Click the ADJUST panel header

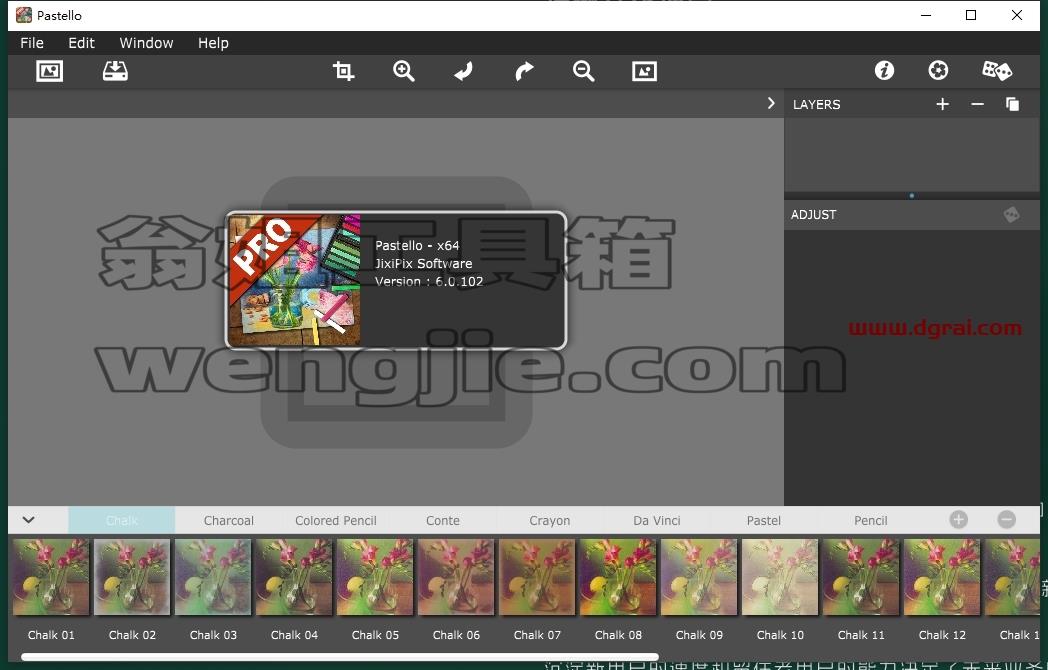coord(813,215)
